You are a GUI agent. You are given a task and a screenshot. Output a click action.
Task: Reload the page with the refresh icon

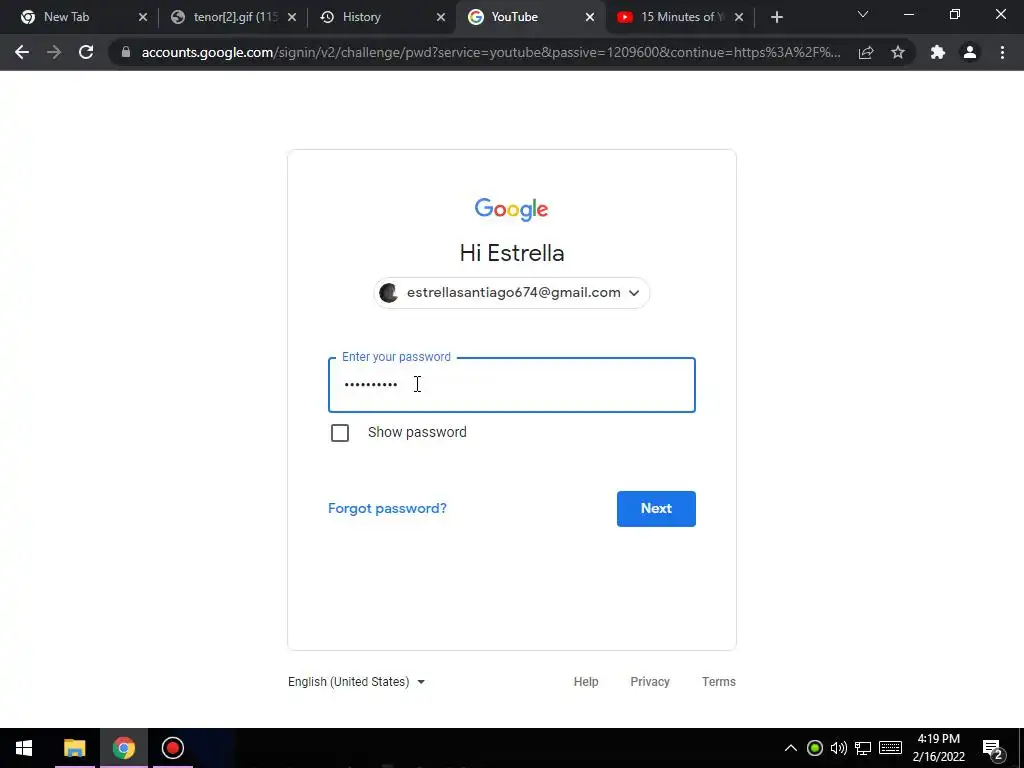[86, 52]
